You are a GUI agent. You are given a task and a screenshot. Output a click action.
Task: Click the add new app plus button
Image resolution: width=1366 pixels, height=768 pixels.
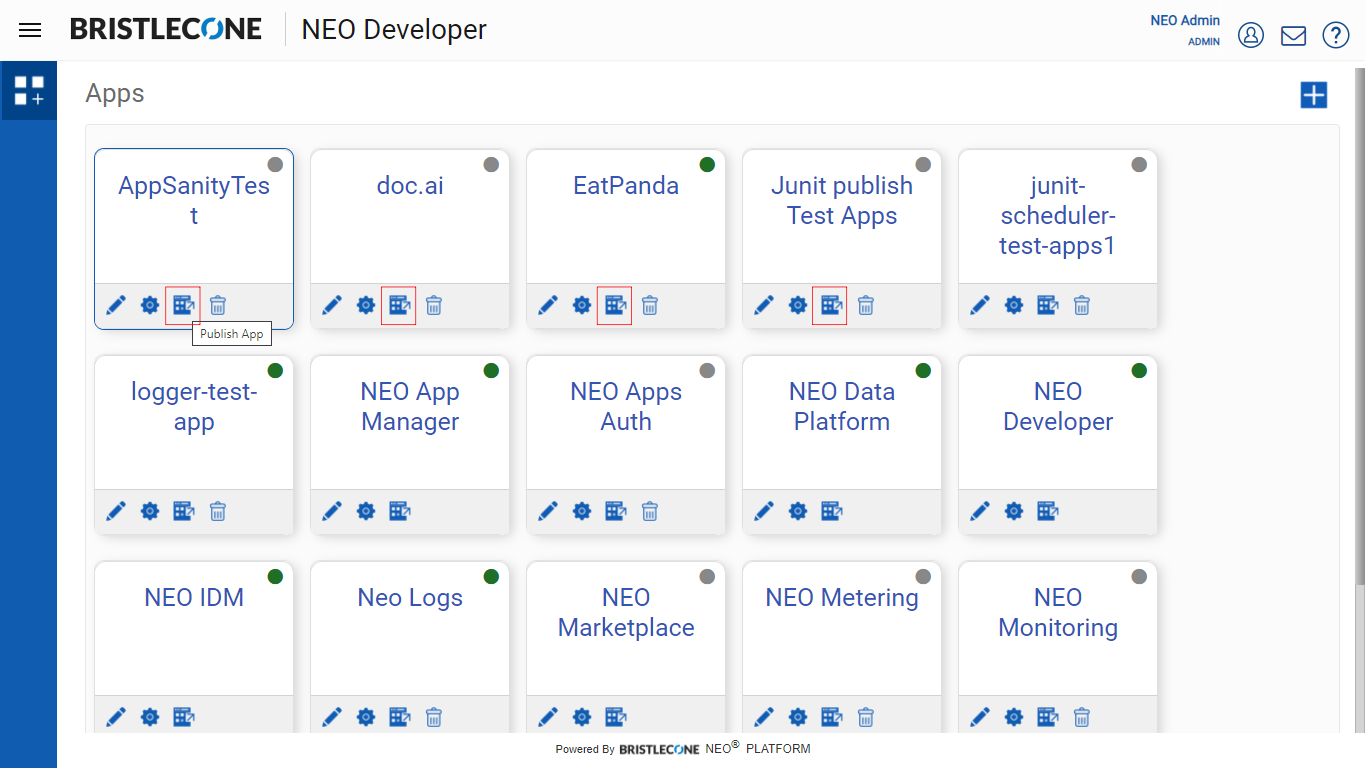point(1313,95)
